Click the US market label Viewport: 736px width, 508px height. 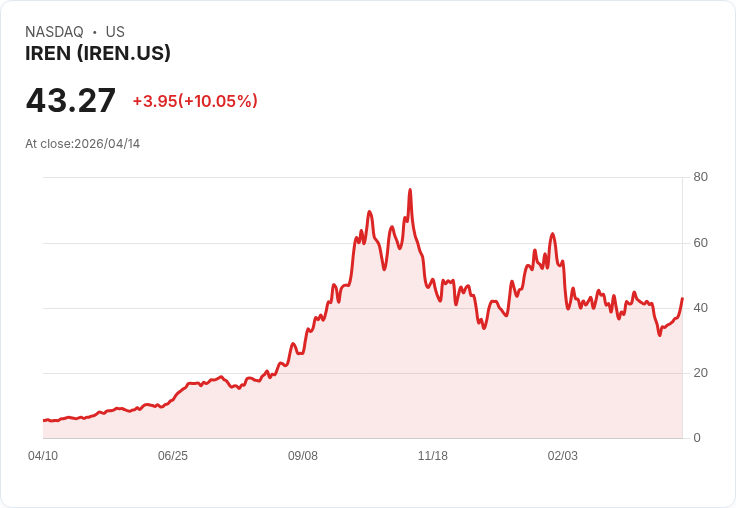tap(115, 32)
